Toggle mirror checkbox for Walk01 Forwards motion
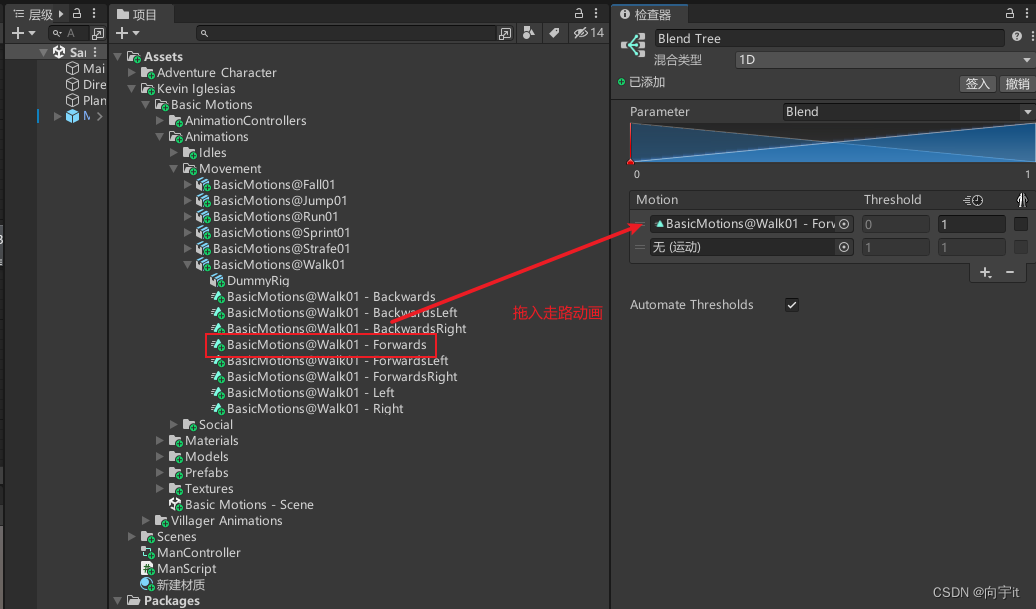The height and width of the screenshot is (609, 1036). coord(1021,225)
